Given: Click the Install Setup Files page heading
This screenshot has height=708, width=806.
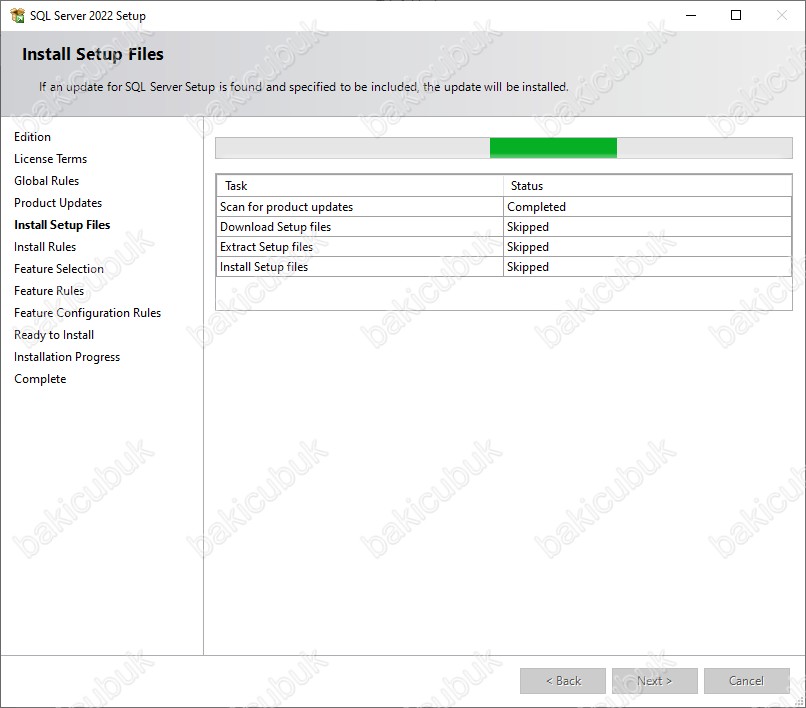Looking at the screenshot, I should 93,55.
